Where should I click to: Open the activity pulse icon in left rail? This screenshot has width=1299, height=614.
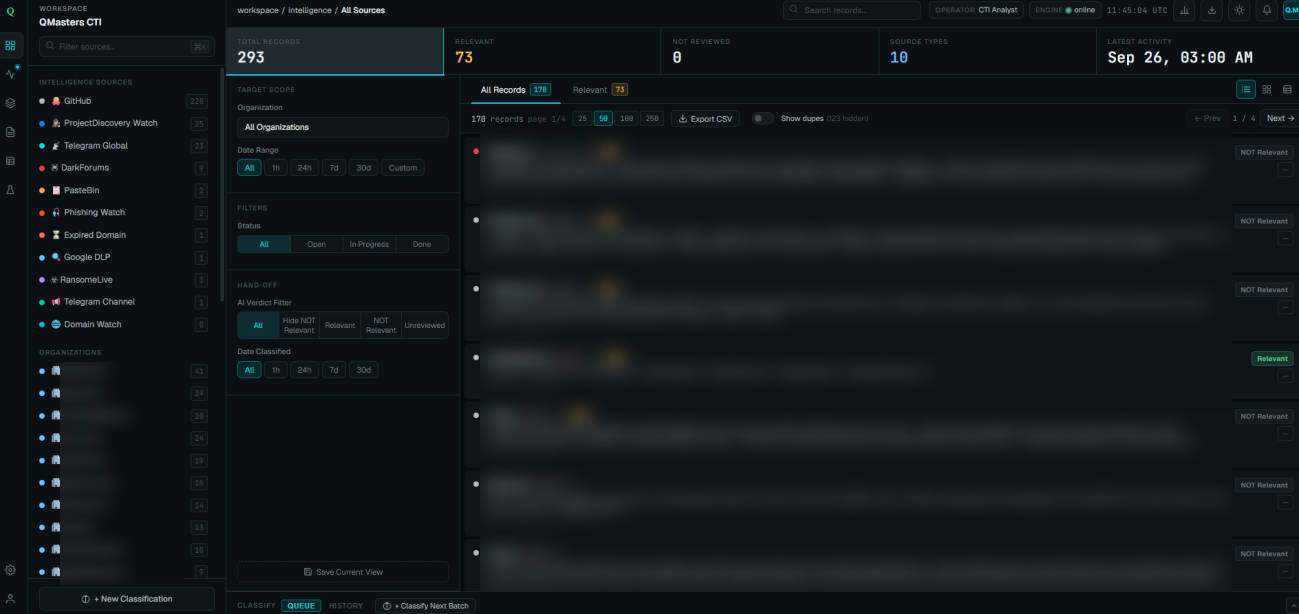10,74
